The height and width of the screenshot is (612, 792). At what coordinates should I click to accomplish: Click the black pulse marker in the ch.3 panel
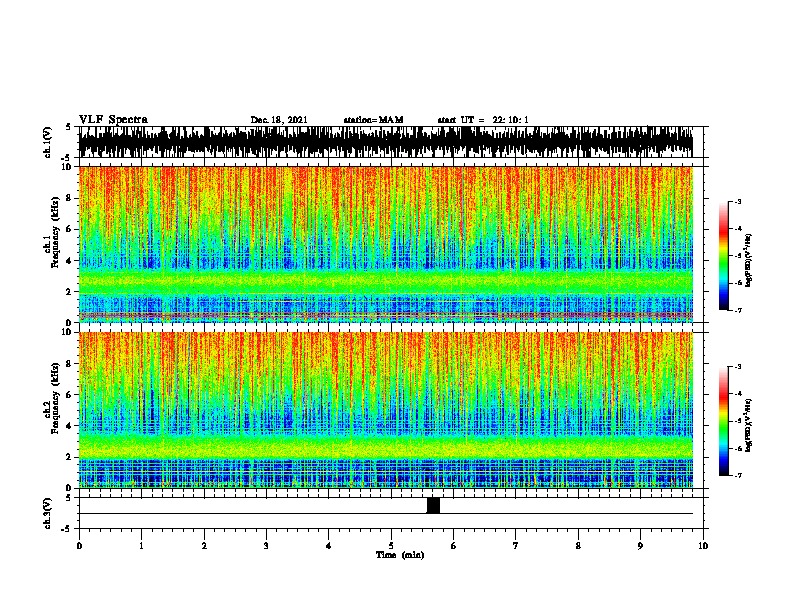point(433,505)
